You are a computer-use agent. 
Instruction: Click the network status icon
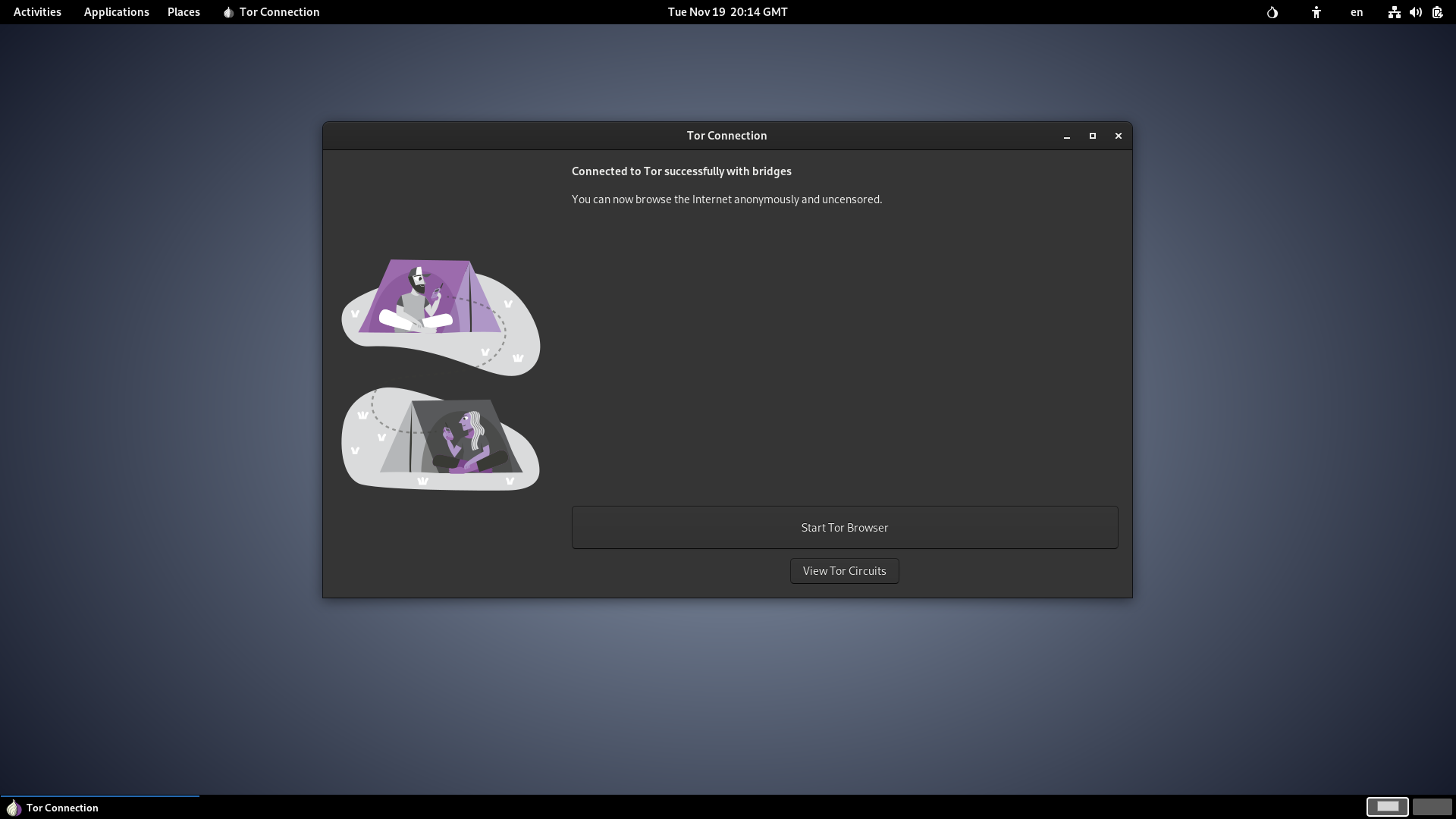(1394, 12)
